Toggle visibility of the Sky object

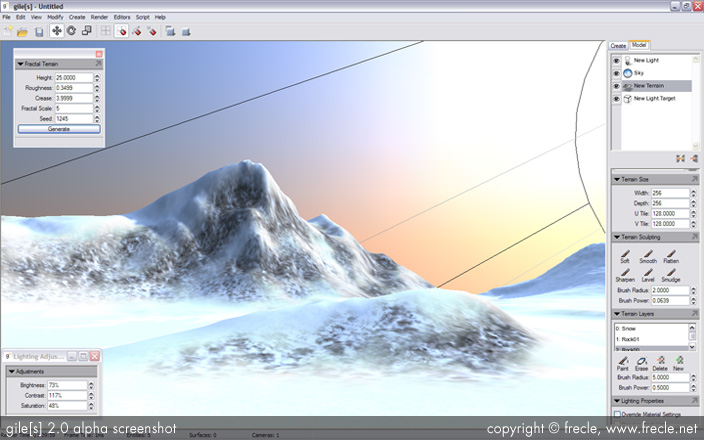pos(616,73)
